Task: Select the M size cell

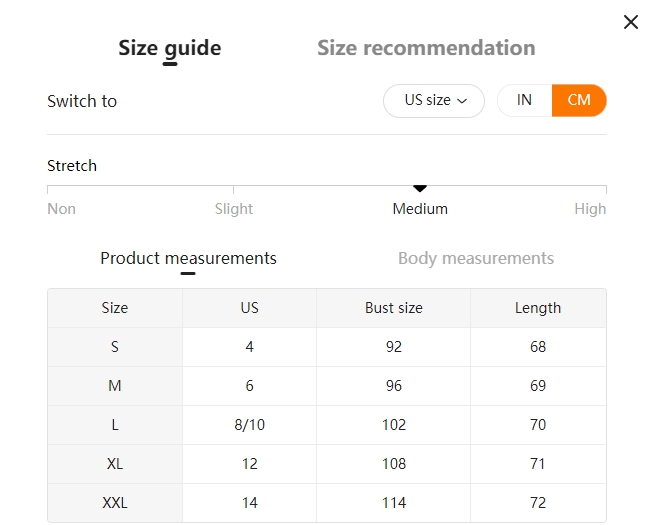Action: tap(115, 386)
